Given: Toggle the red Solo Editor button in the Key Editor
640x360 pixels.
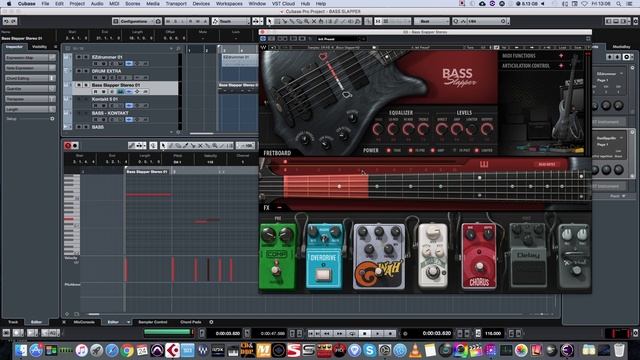Looking at the screenshot, I should point(68,145).
